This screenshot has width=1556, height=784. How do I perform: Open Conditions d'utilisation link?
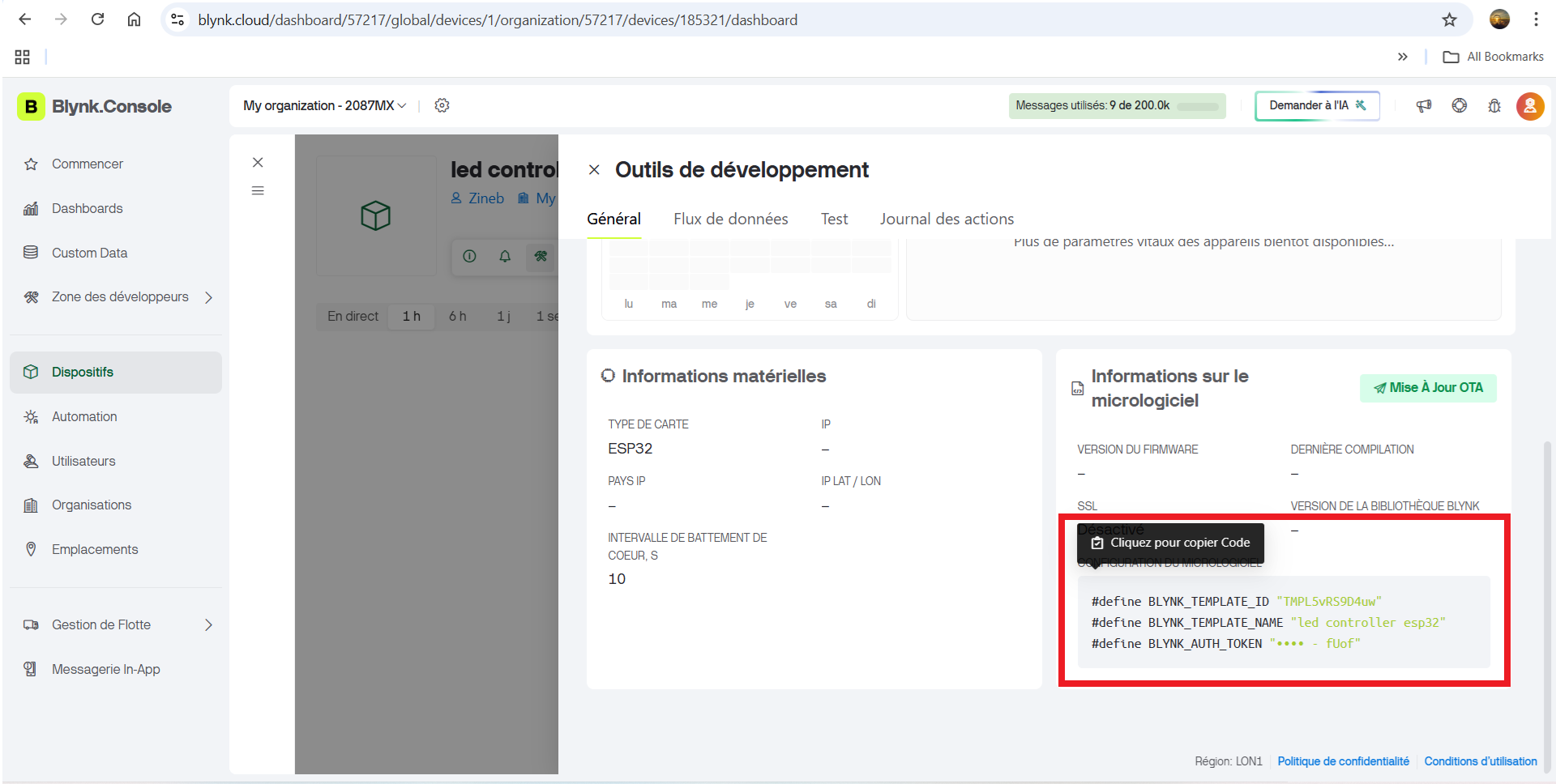[1480, 761]
